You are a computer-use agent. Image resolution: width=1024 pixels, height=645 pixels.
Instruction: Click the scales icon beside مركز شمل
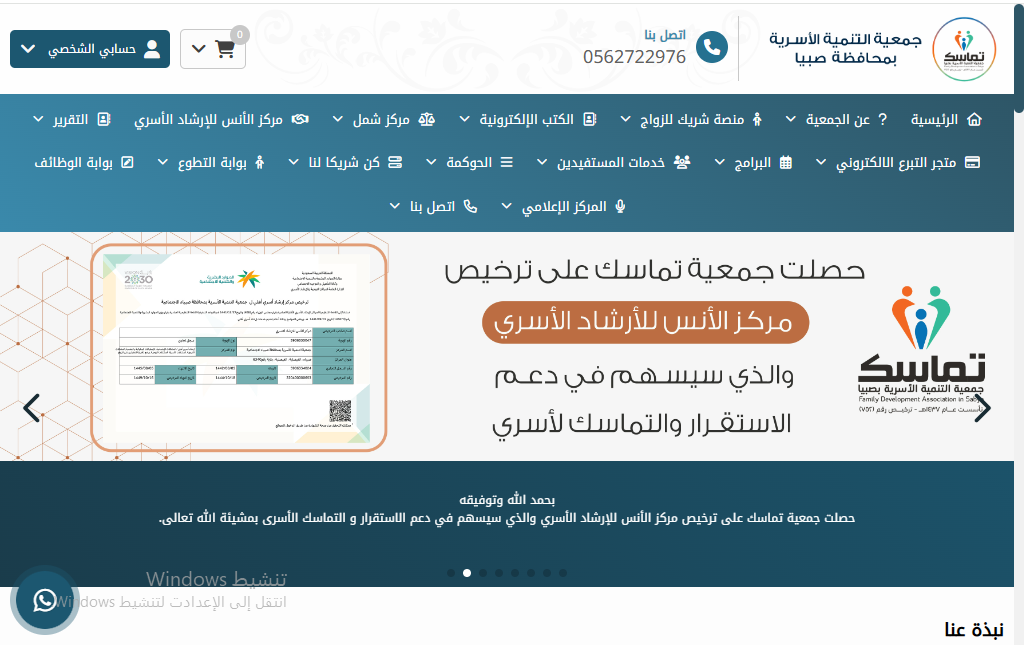[426, 119]
